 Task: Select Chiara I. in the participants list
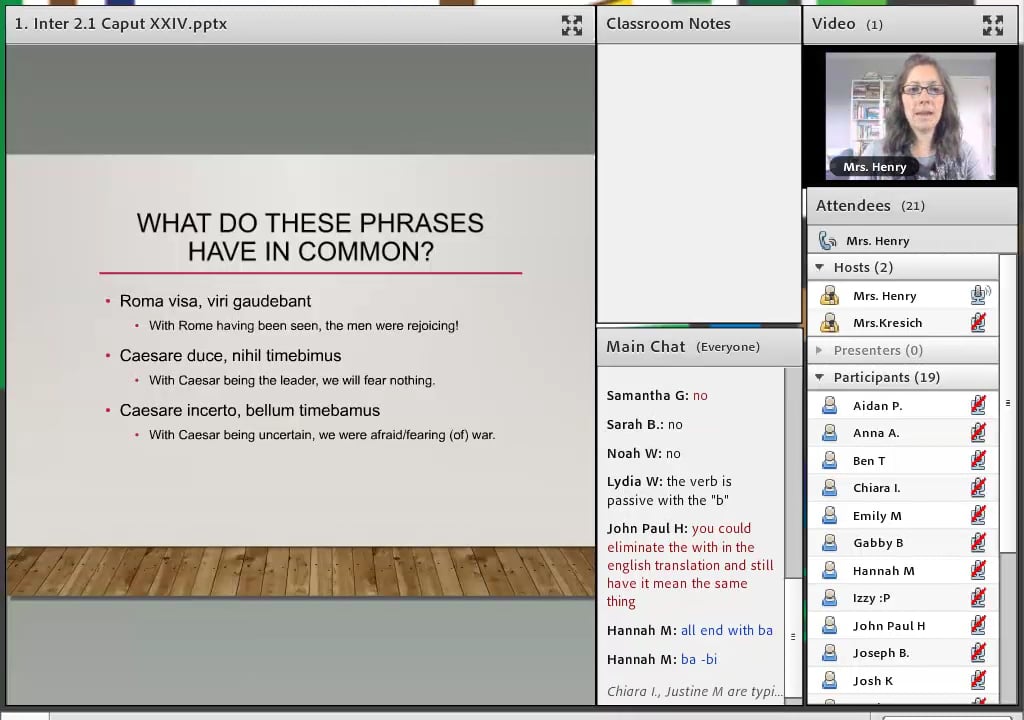[903, 487]
